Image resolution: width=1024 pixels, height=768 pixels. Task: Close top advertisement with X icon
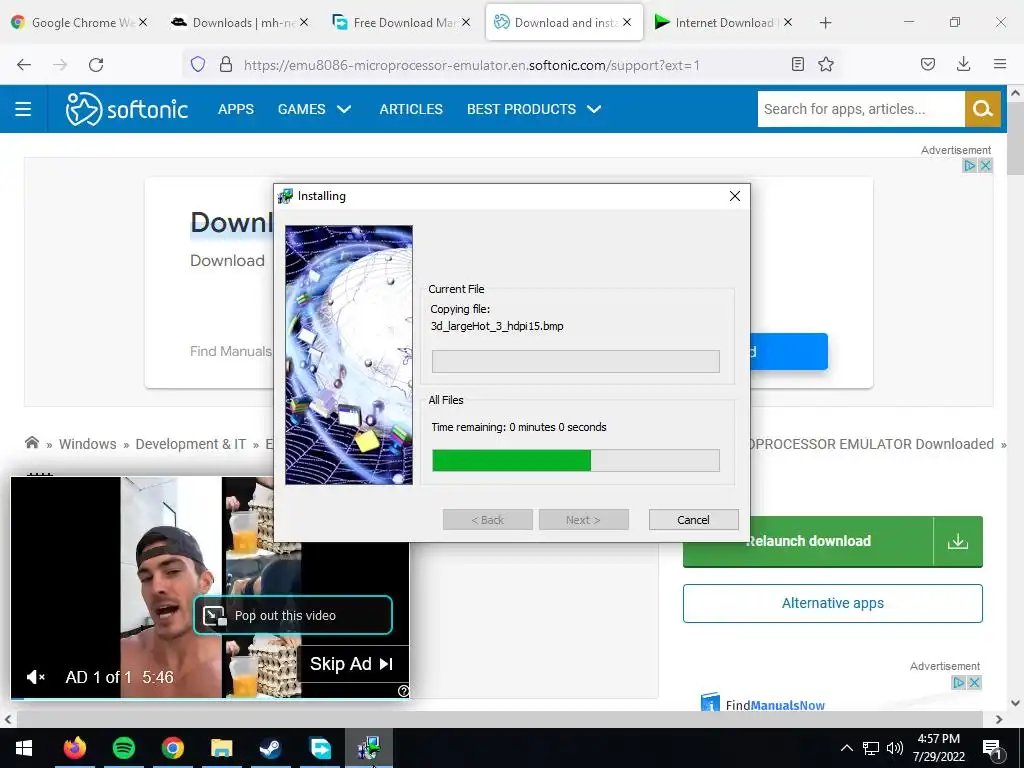[985, 166]
